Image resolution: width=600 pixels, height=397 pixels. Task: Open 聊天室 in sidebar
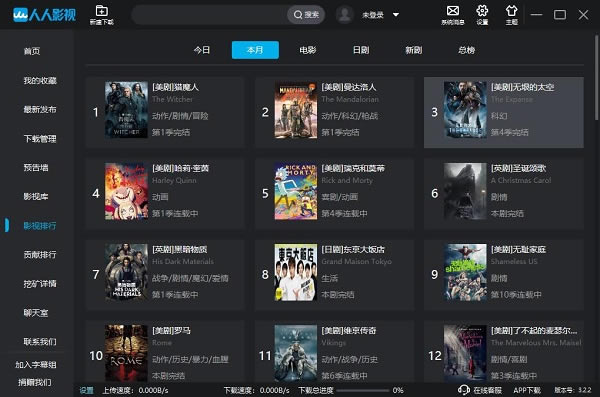click(36, 312)
